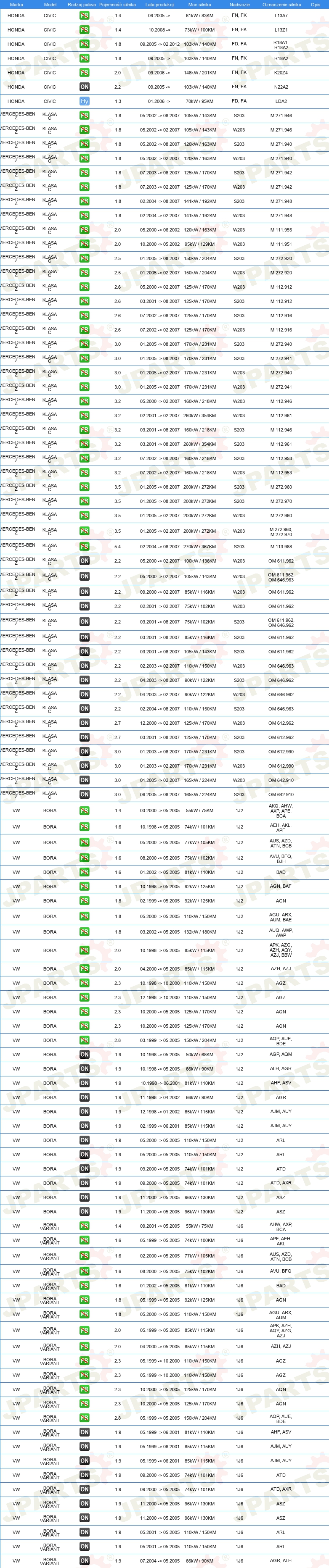Select the '09.2005 -> 02.2012' production years cell
Image resolution: width=329 pixels, height=1568 pixels.
(x=159, y=45)
